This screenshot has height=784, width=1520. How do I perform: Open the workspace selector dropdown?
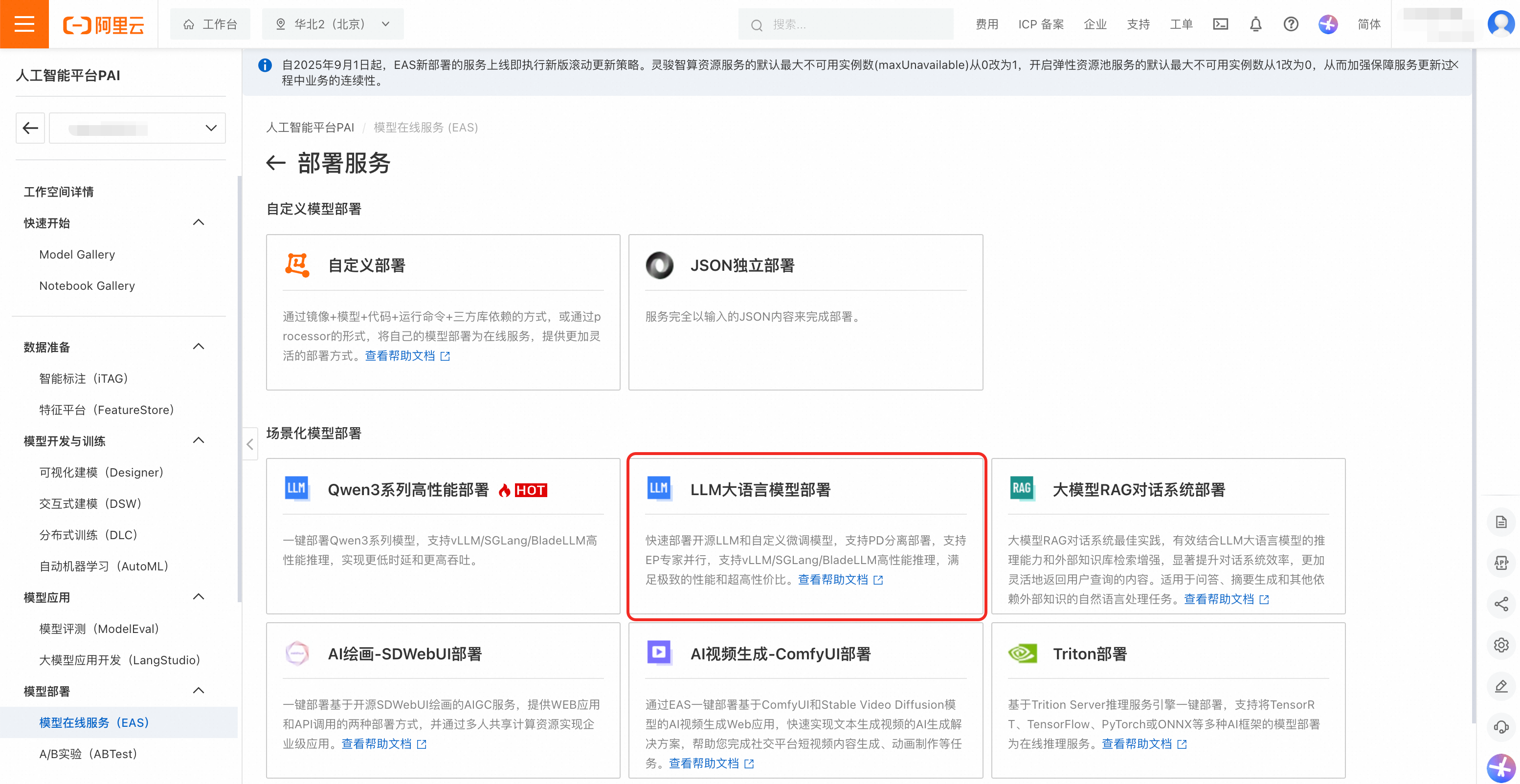point(137,128)
